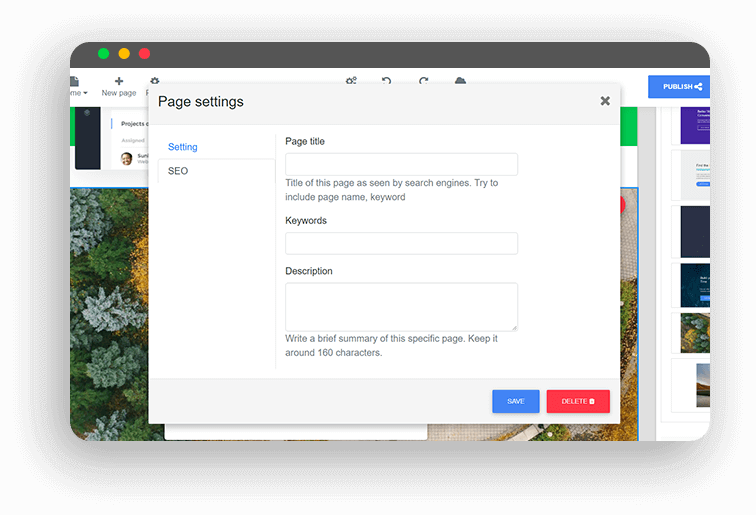Viewport: 756px width, 515px height.
Task: Select the purple block thumbnail
Action: tap(695, 125)
